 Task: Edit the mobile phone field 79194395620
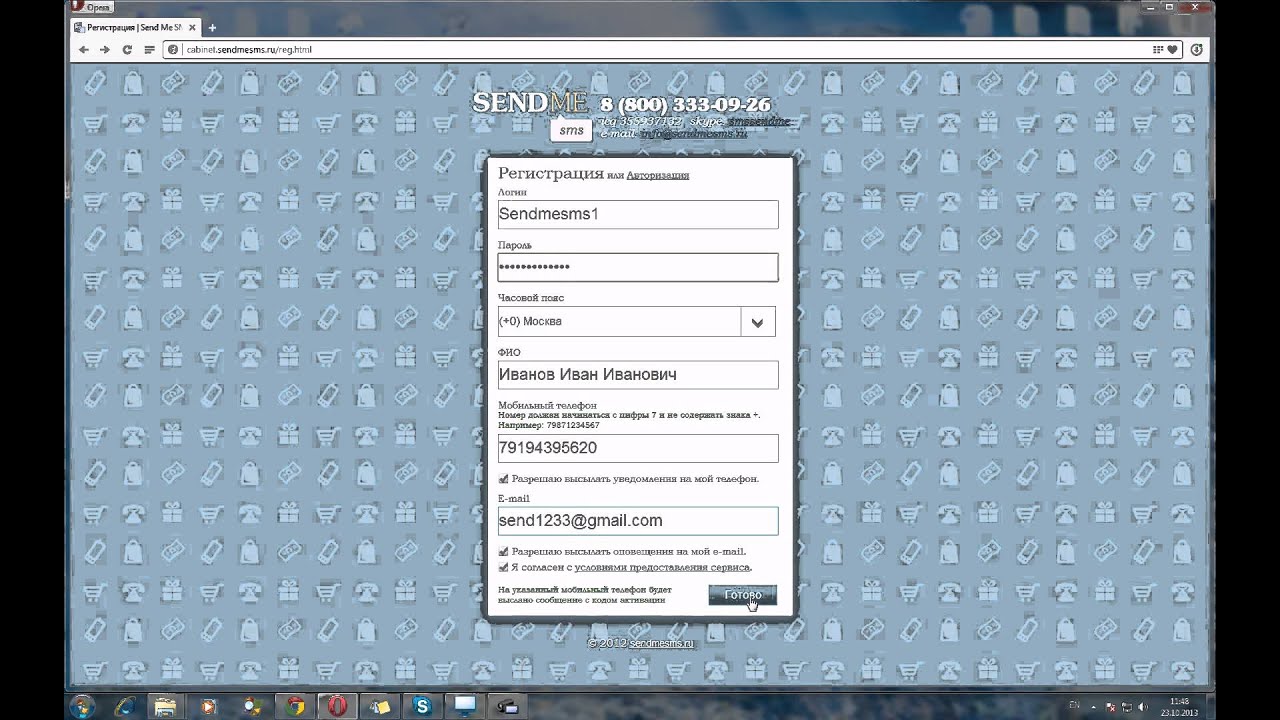638,448
